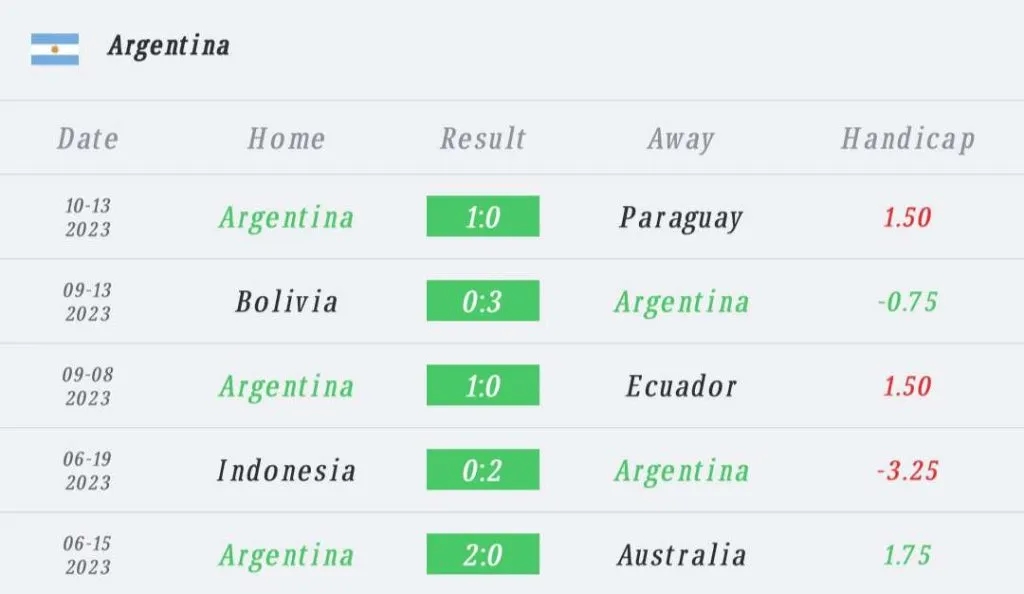Open the 2:0 result against Australia
1024x594 pixels.
[x=483, y=555]
